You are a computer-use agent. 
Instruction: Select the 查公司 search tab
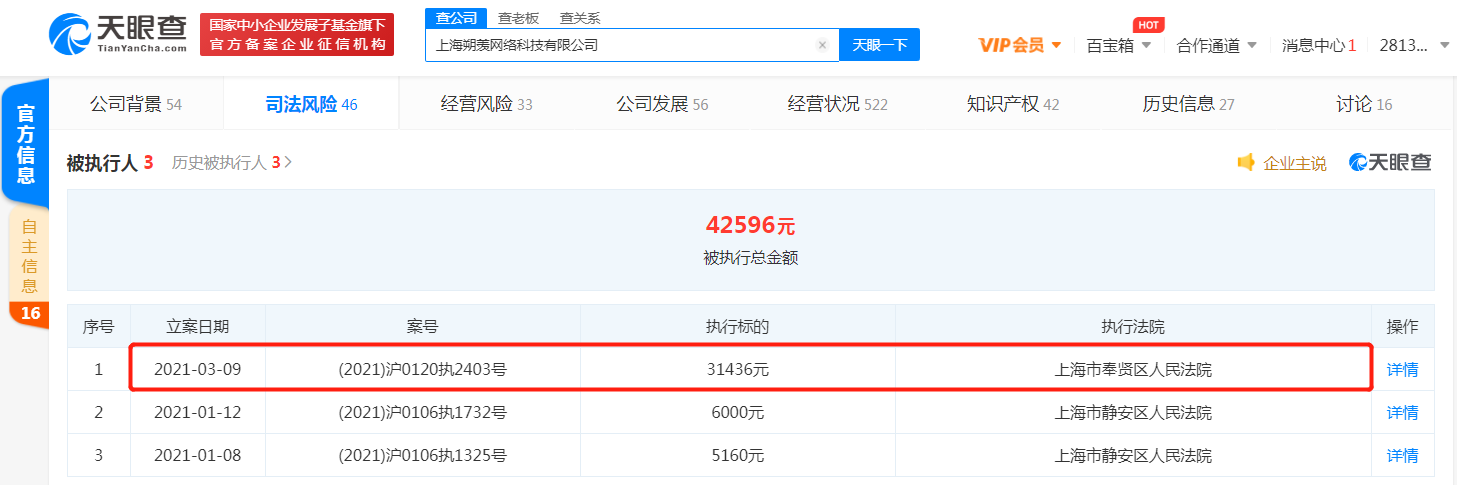tap(457, 18)
